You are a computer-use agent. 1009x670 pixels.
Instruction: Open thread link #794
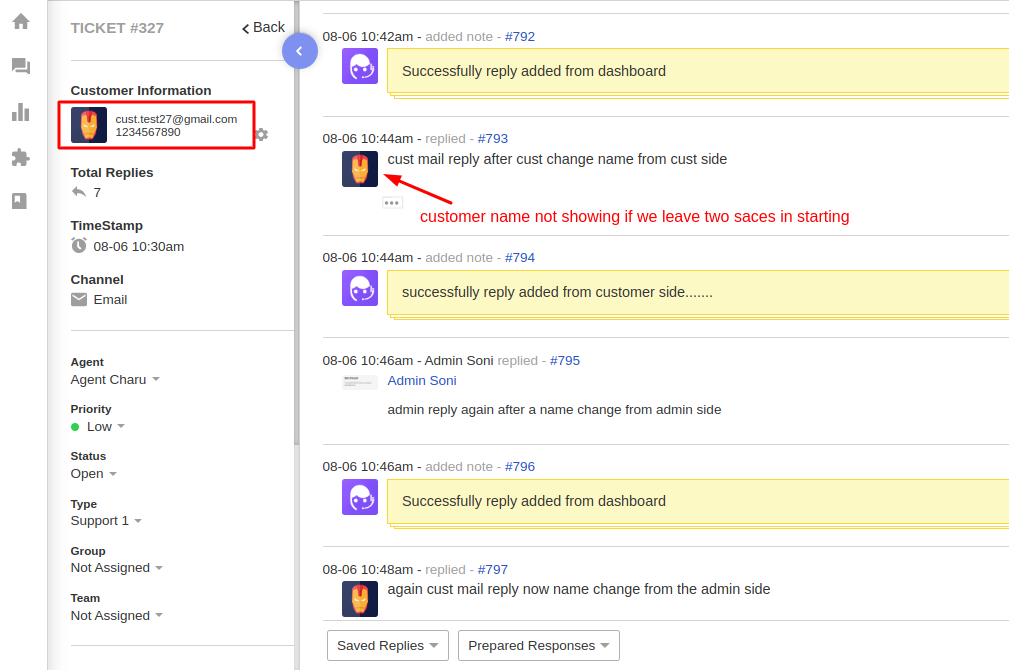tap(520, 257)
